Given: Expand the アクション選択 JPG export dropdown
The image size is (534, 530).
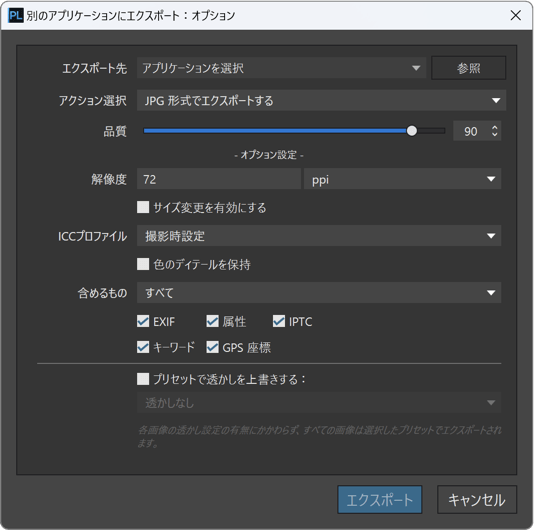Looking at the screenshot, I should point(321,100).
